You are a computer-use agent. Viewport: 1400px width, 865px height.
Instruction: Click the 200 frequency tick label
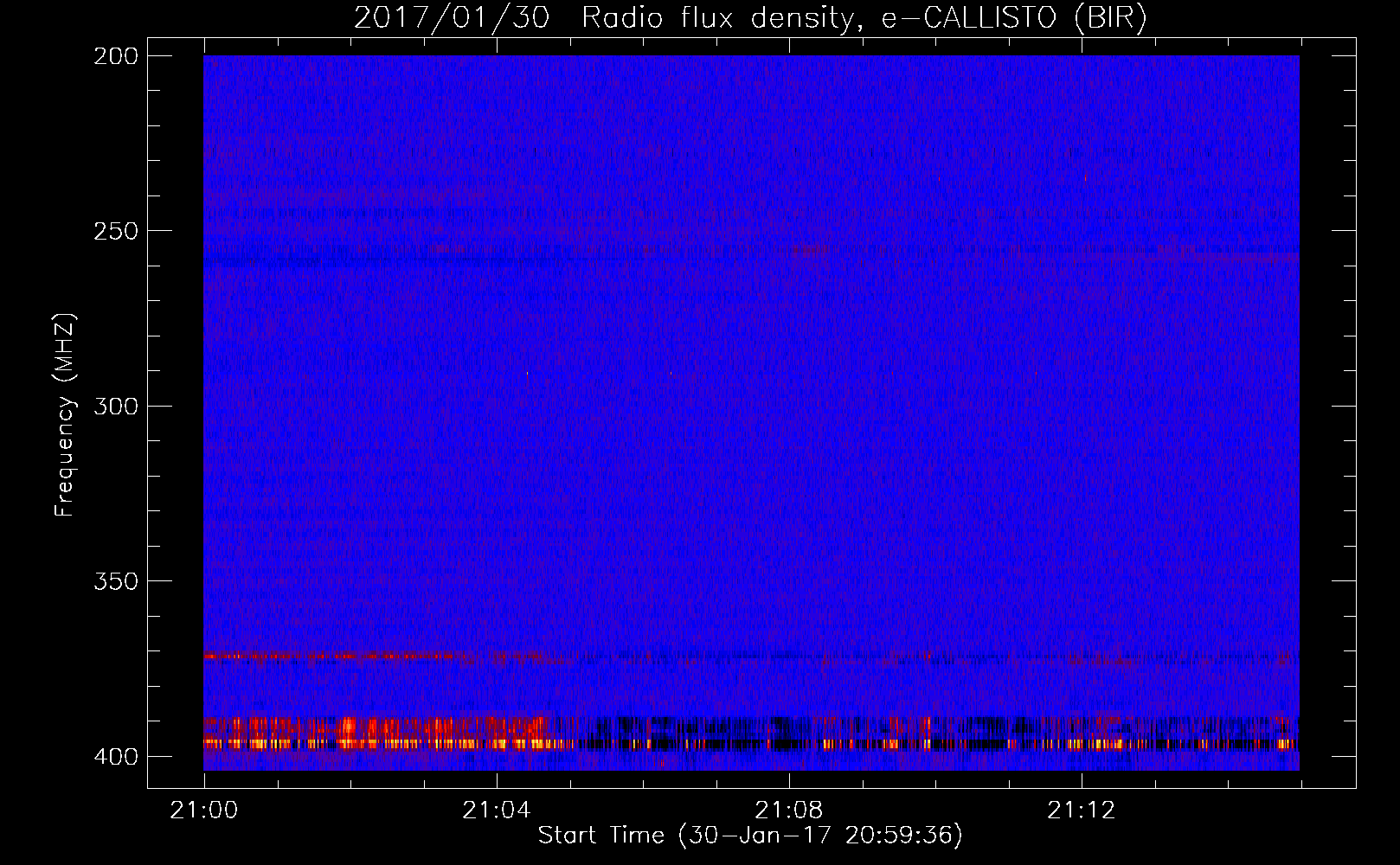coord(115,55)
